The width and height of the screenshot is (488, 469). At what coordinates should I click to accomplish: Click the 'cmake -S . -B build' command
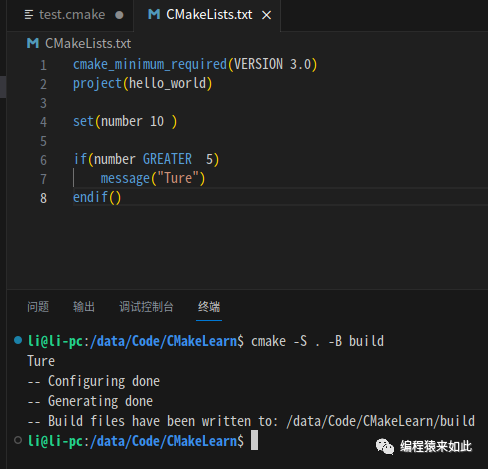coord(317,341)
